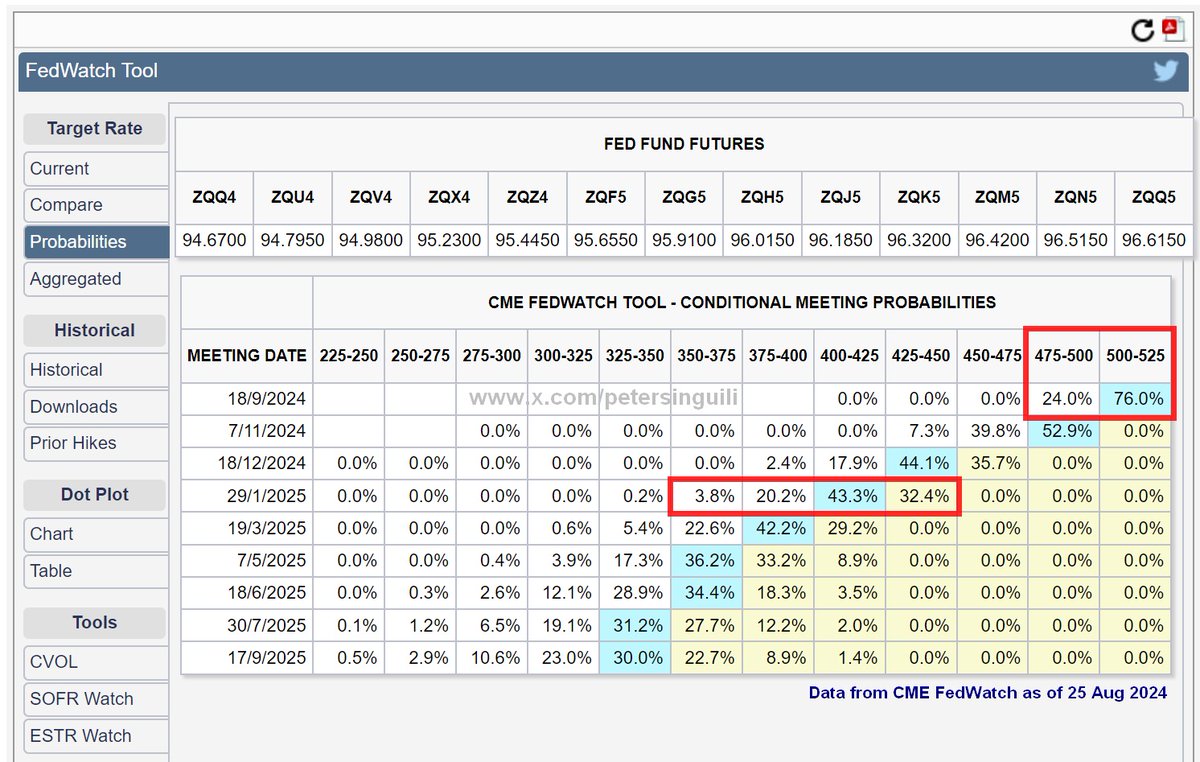The image size is (1200, 762).
Task: Click the 32.4% probability cell
Action: pyautogui.click(x=921, y=496)
